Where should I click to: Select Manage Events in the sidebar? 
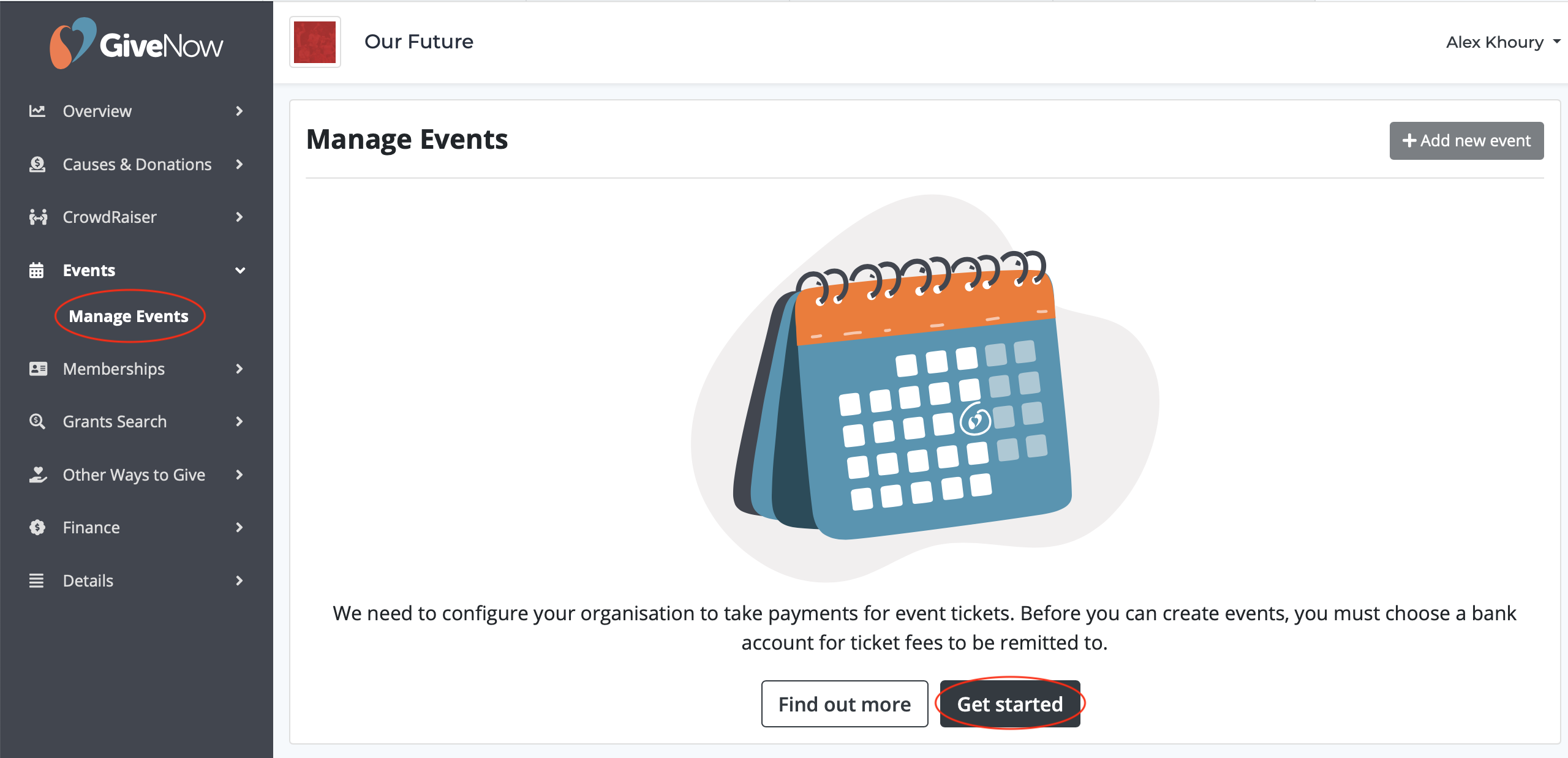[x=129, y=316]
